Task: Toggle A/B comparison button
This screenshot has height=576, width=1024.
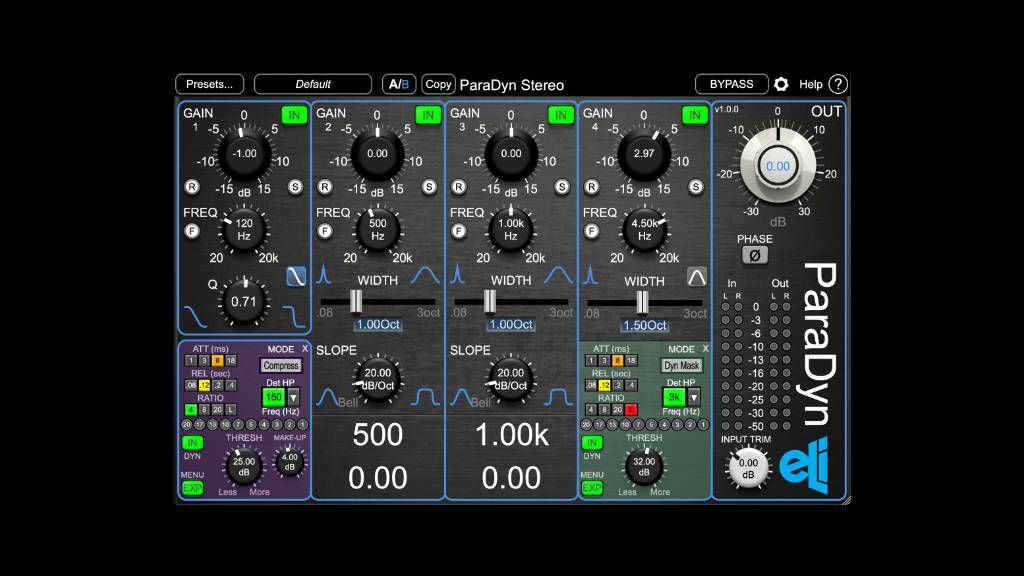Action: pos(399,84)
